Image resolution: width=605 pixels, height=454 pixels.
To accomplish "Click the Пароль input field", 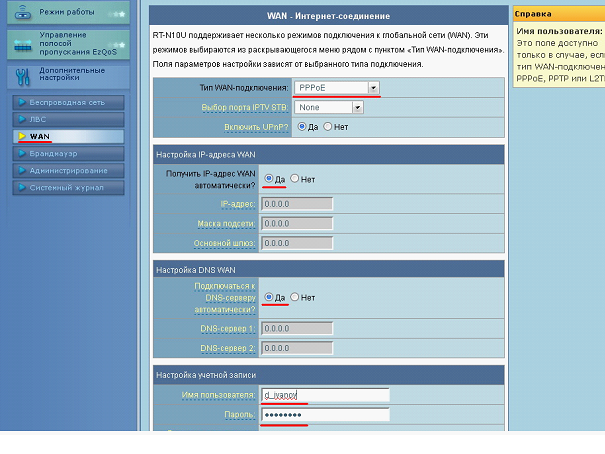I will (325, 415).
